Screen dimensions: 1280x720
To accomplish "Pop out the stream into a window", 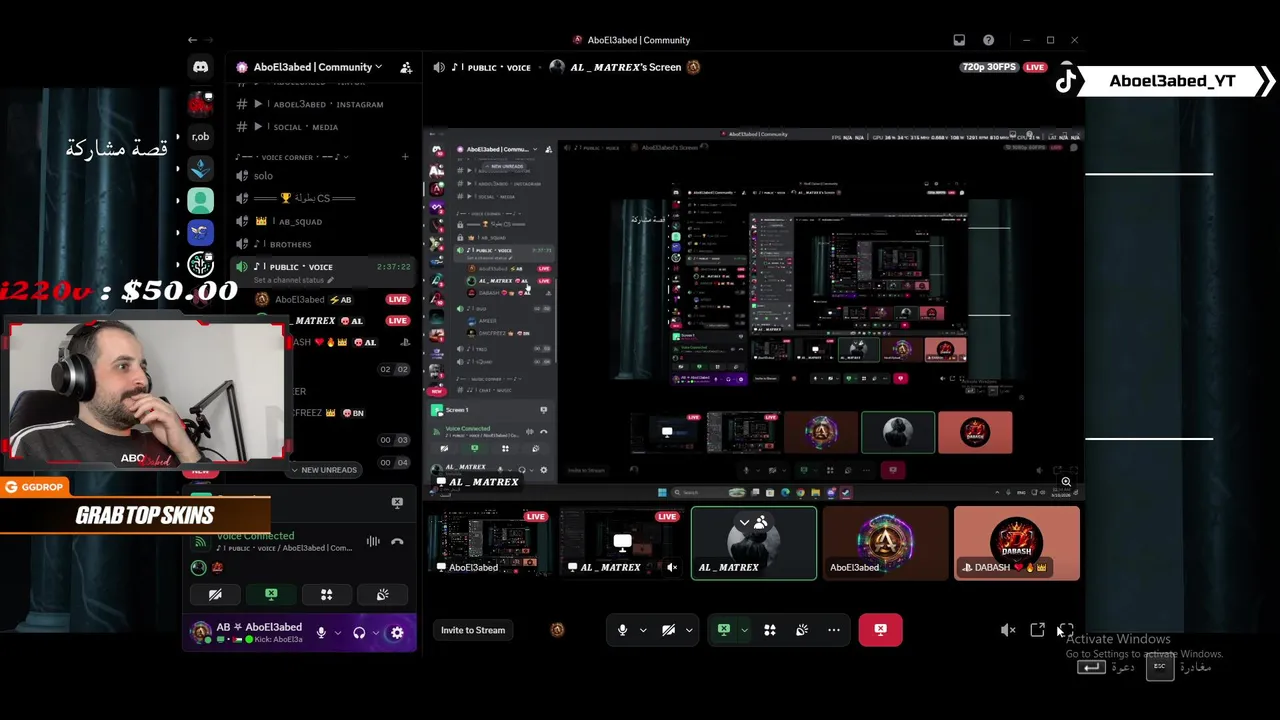I will click(1037, 630).
